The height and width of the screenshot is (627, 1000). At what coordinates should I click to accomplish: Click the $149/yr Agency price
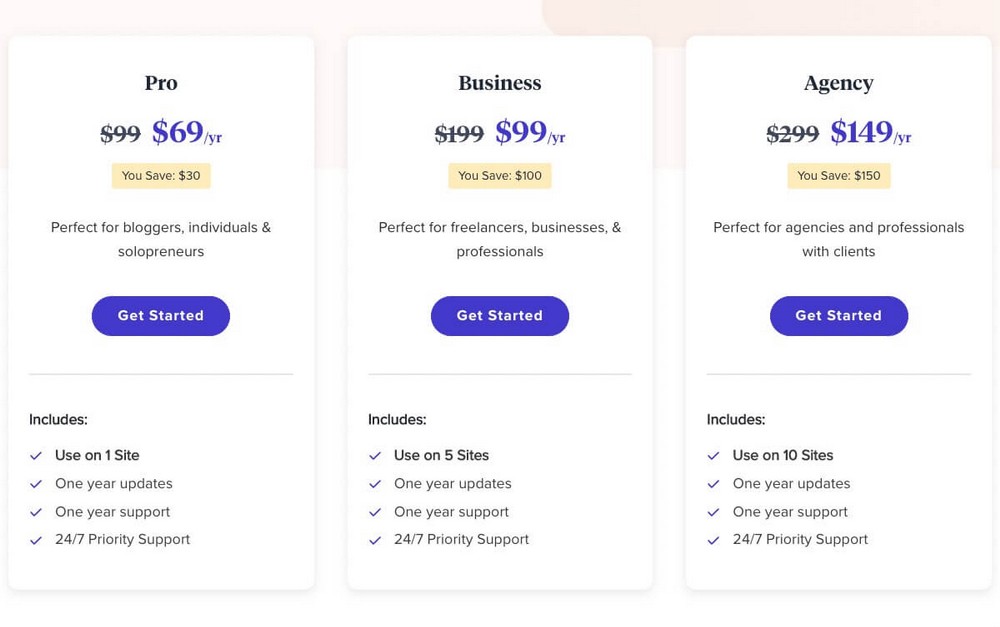point(870,132)
